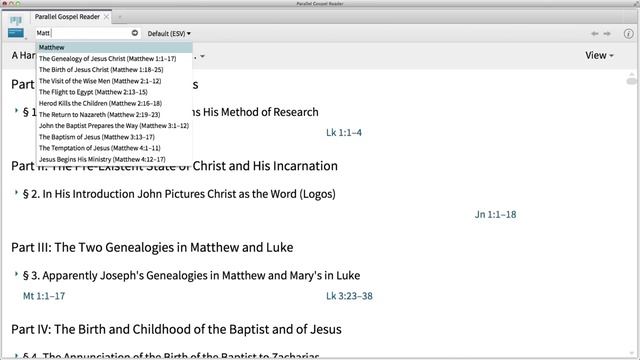Viewport: 640px width, 360px height.
Task: Close the Parallel Gospel Reader tab
Action: 106,17
